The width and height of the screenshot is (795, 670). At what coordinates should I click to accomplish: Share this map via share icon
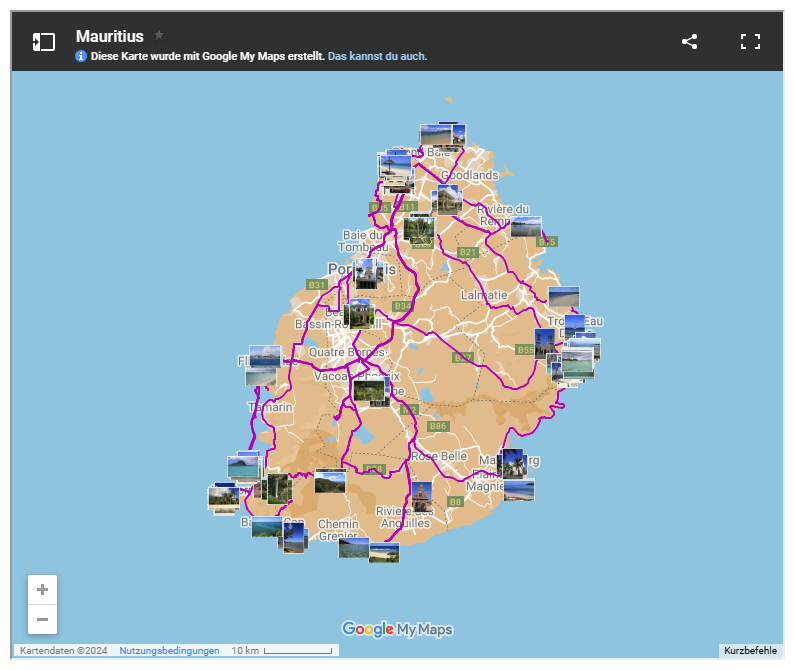[689, 42]
